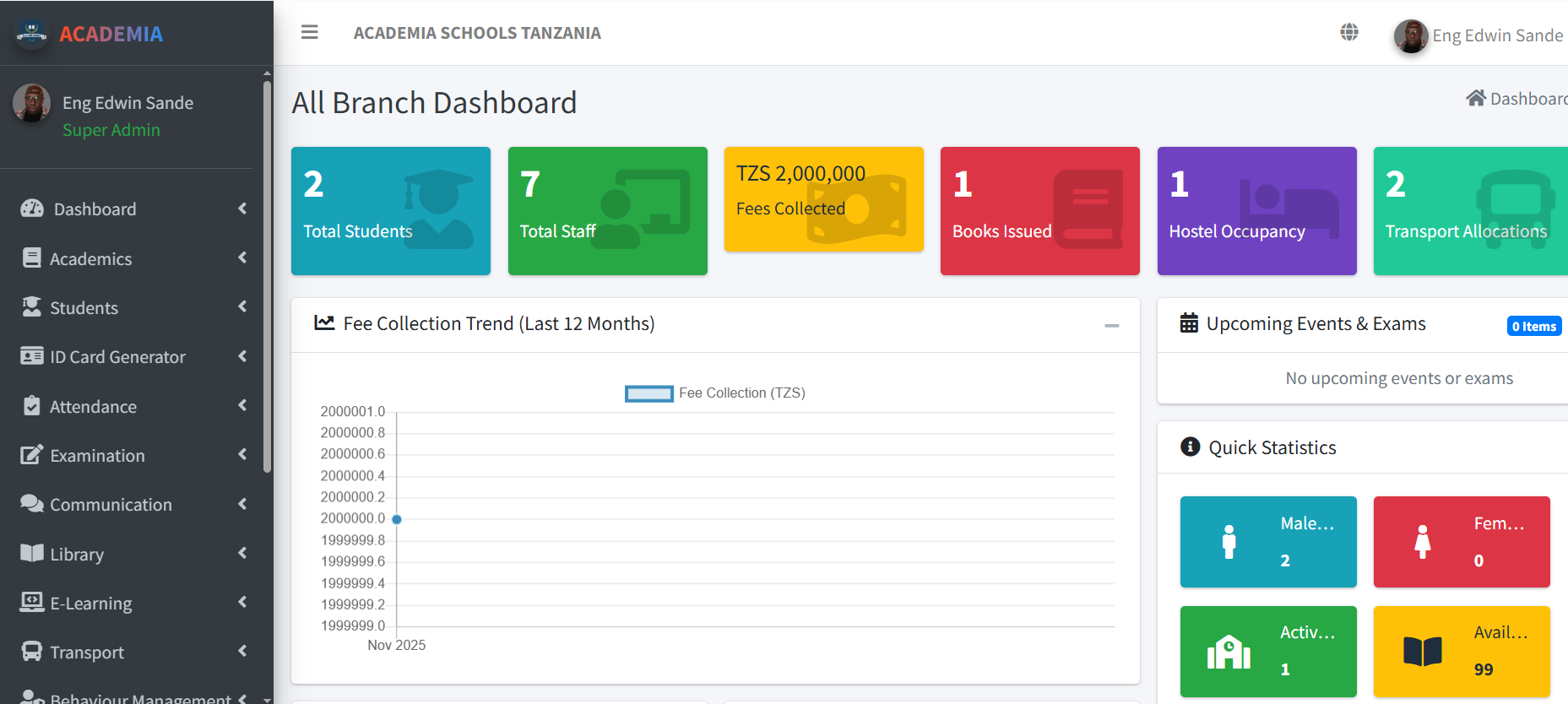The height and width of the screenshot is (704, 1568).
Task: Click the Examination edit icon
Action: click(x=32, y=455)
